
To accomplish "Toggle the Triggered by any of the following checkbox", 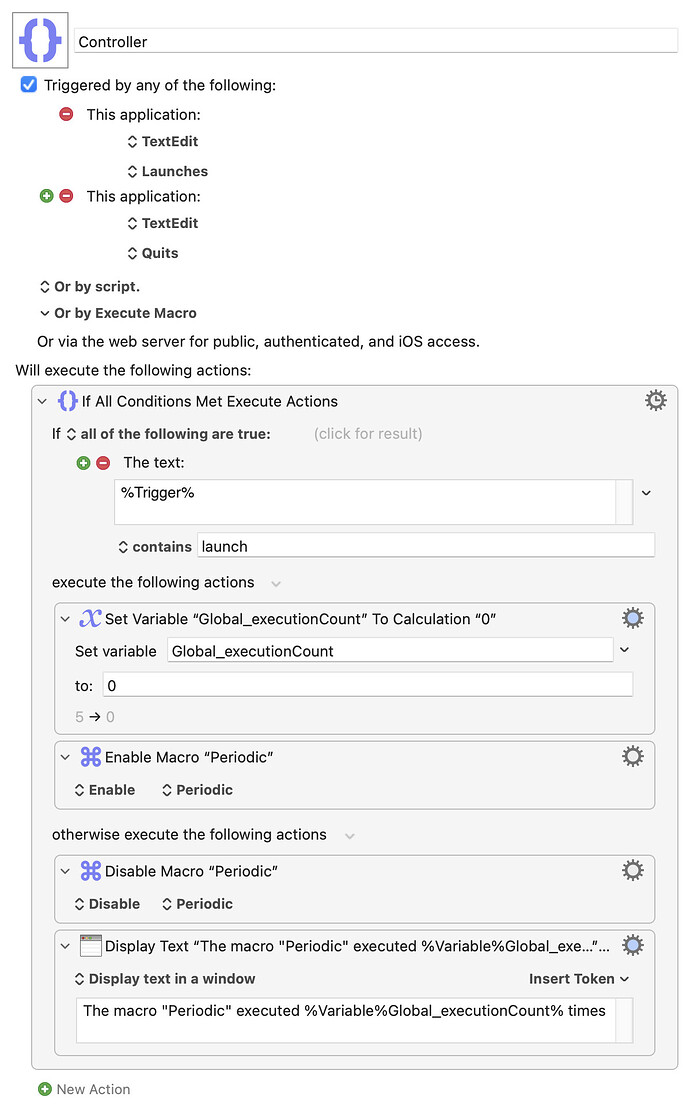I will (29, 85).
